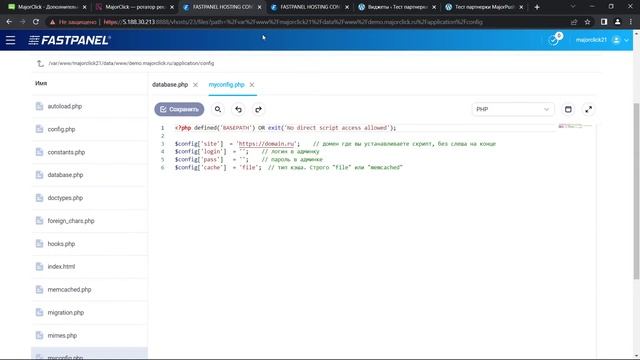
Task: Open search in the code editor
Action: coord(218,109)
